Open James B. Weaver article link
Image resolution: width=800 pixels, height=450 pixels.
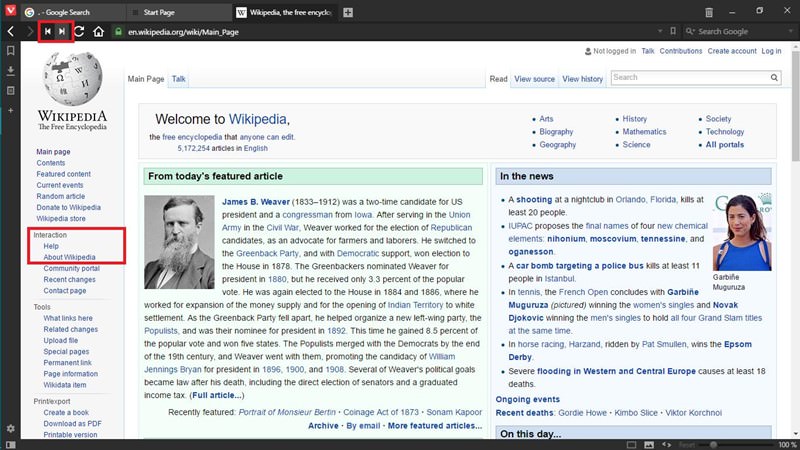tap(256, 202)
